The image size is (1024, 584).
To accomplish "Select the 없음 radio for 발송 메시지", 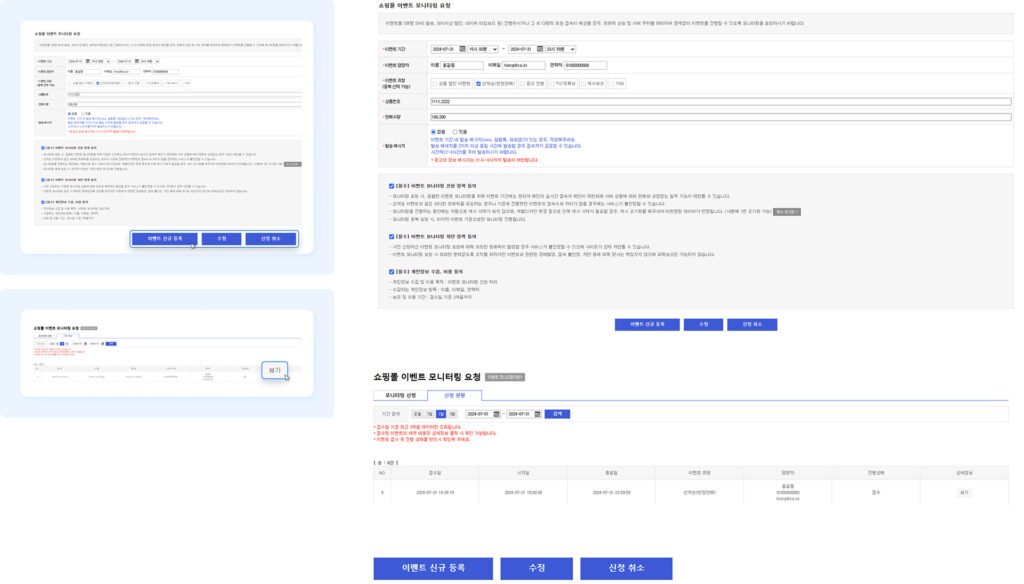I will pos(433,131).
